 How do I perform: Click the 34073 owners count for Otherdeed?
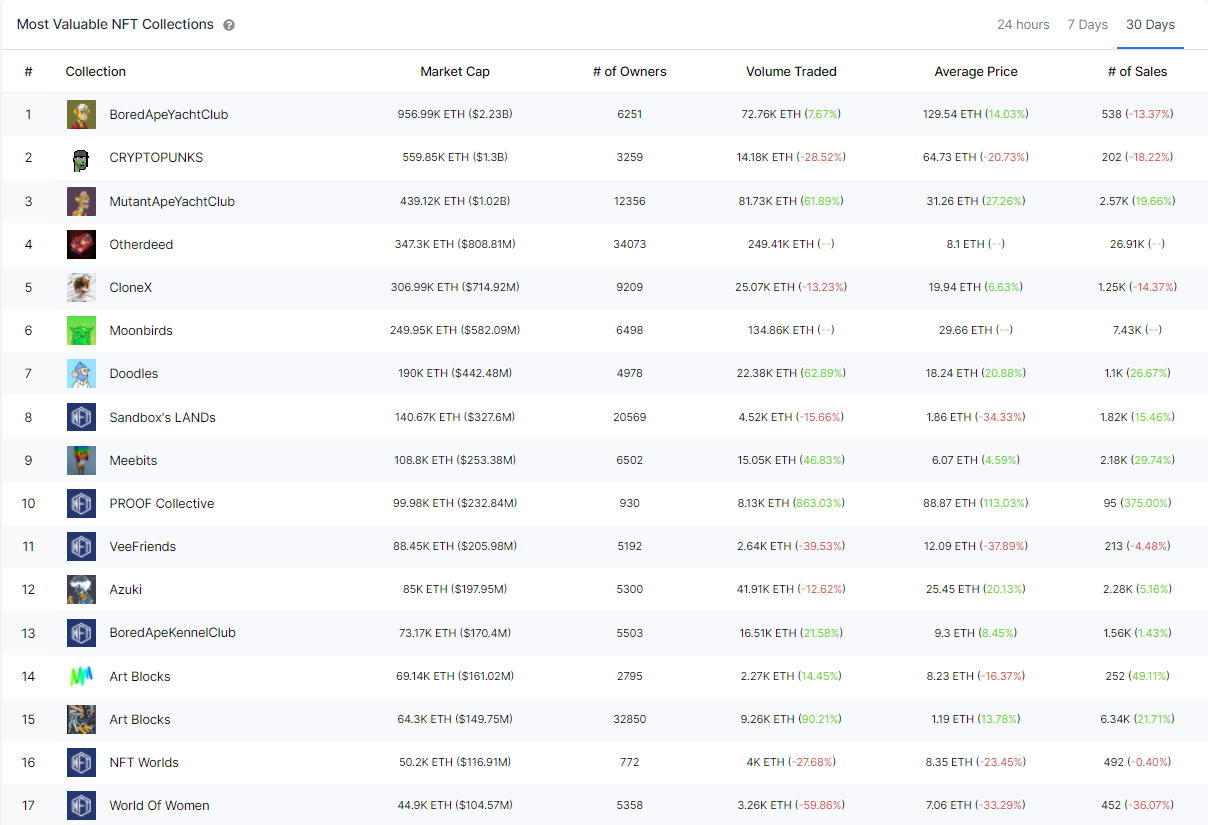pyautogui.click(x=630, y=244)
